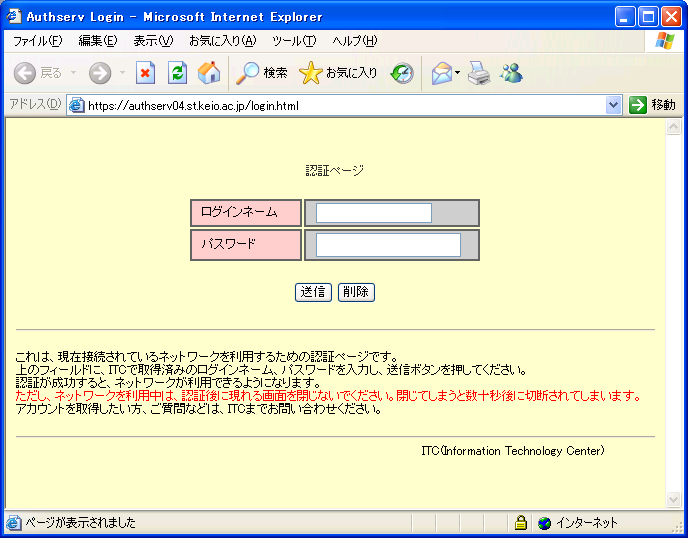Print the page using the printer icon

point(479,73)
